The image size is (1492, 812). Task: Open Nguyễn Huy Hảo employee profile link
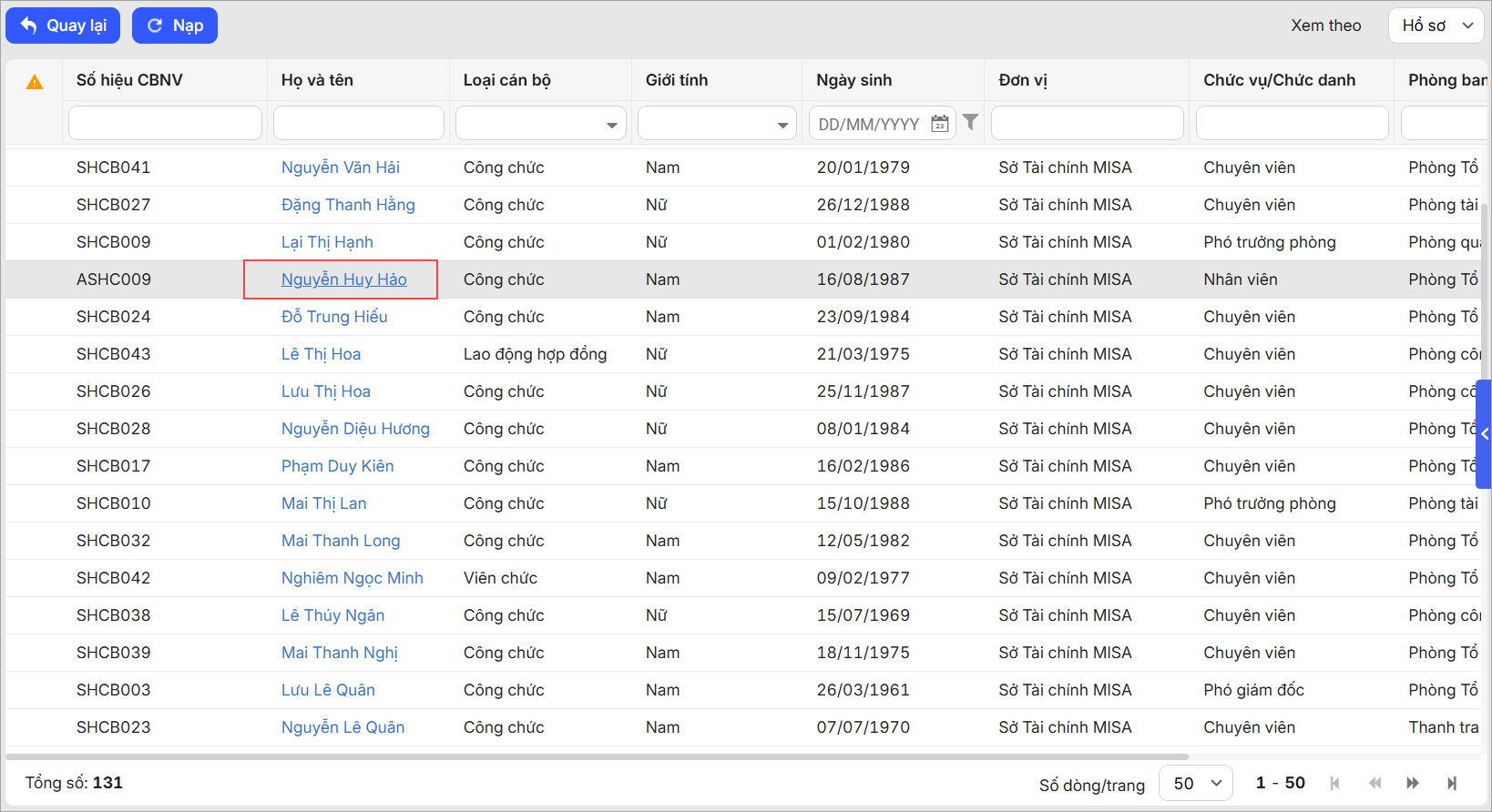click(x=343, y=279)
